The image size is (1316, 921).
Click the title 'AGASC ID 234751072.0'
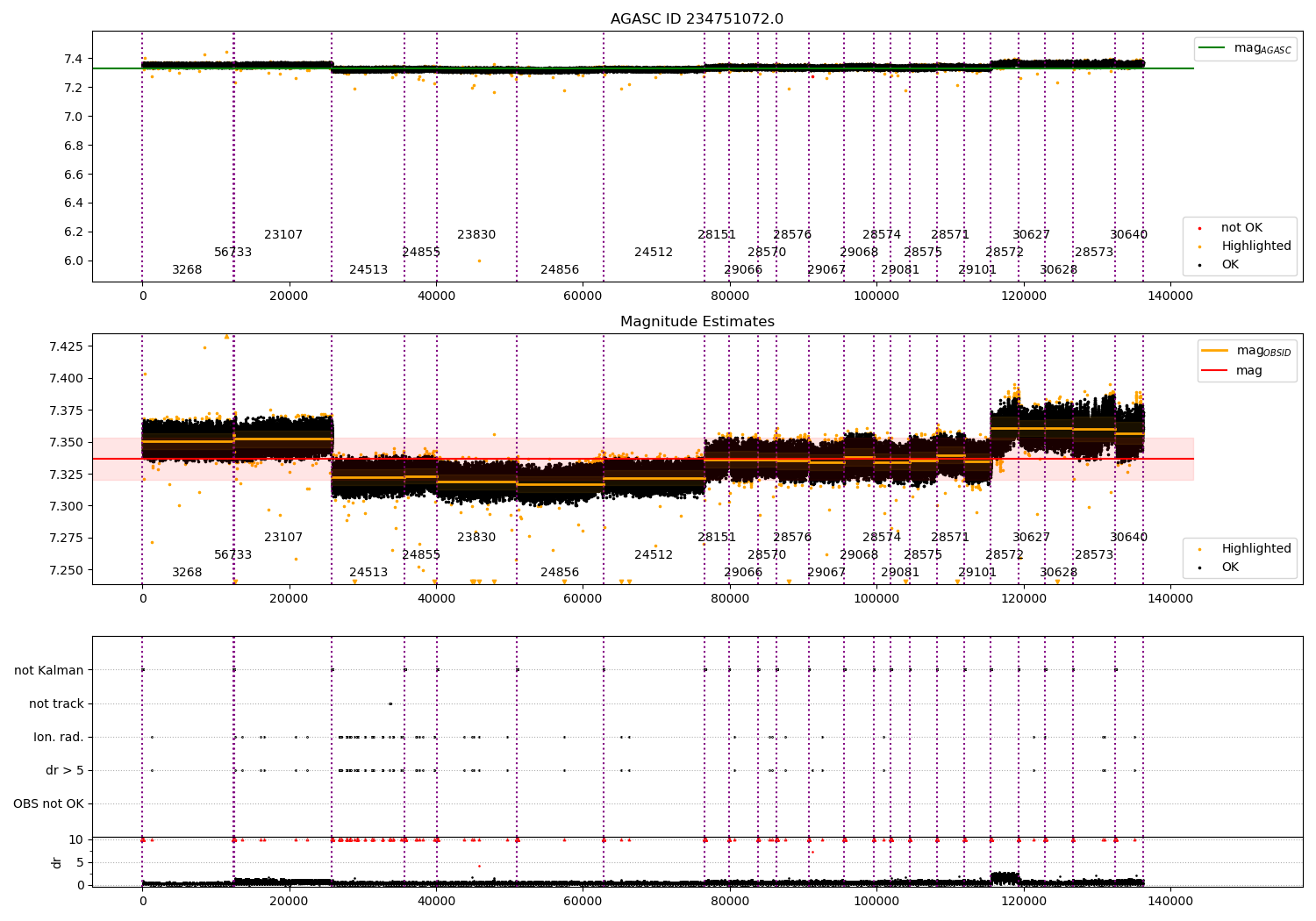(697, 19)
